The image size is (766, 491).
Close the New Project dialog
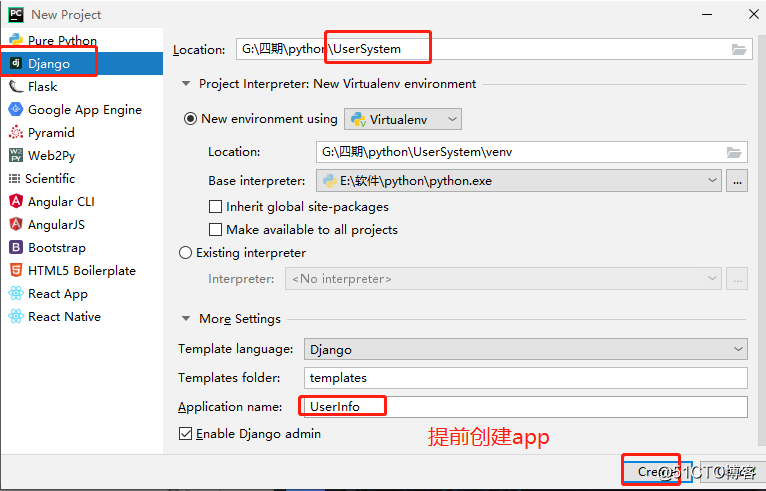[754, 15]
